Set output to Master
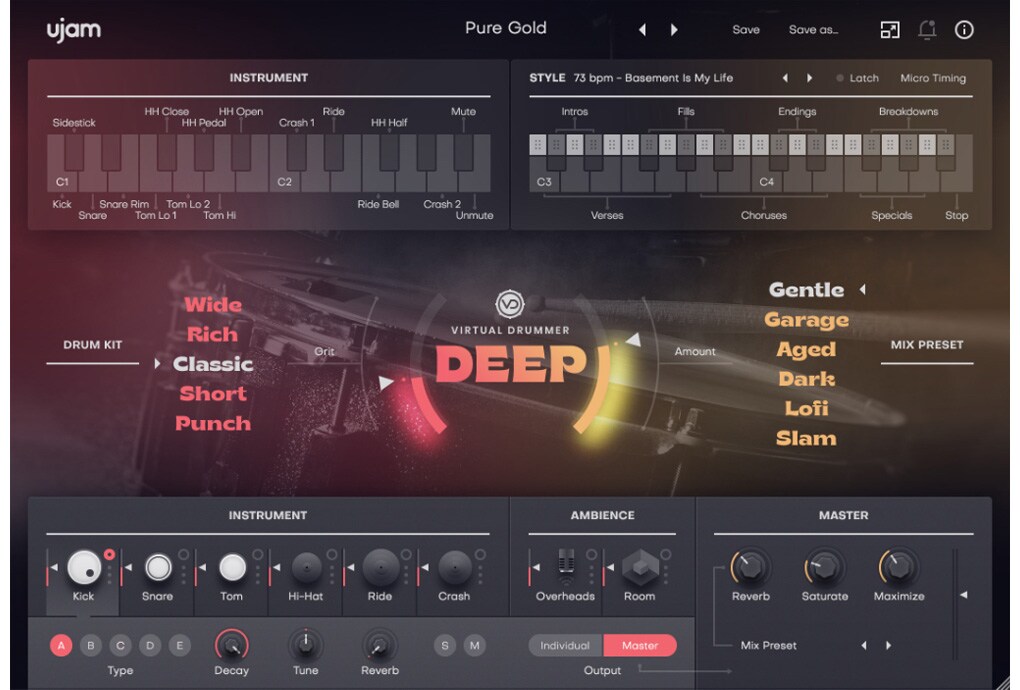The height and width of the screenshot is (690, 1020). 640,646
